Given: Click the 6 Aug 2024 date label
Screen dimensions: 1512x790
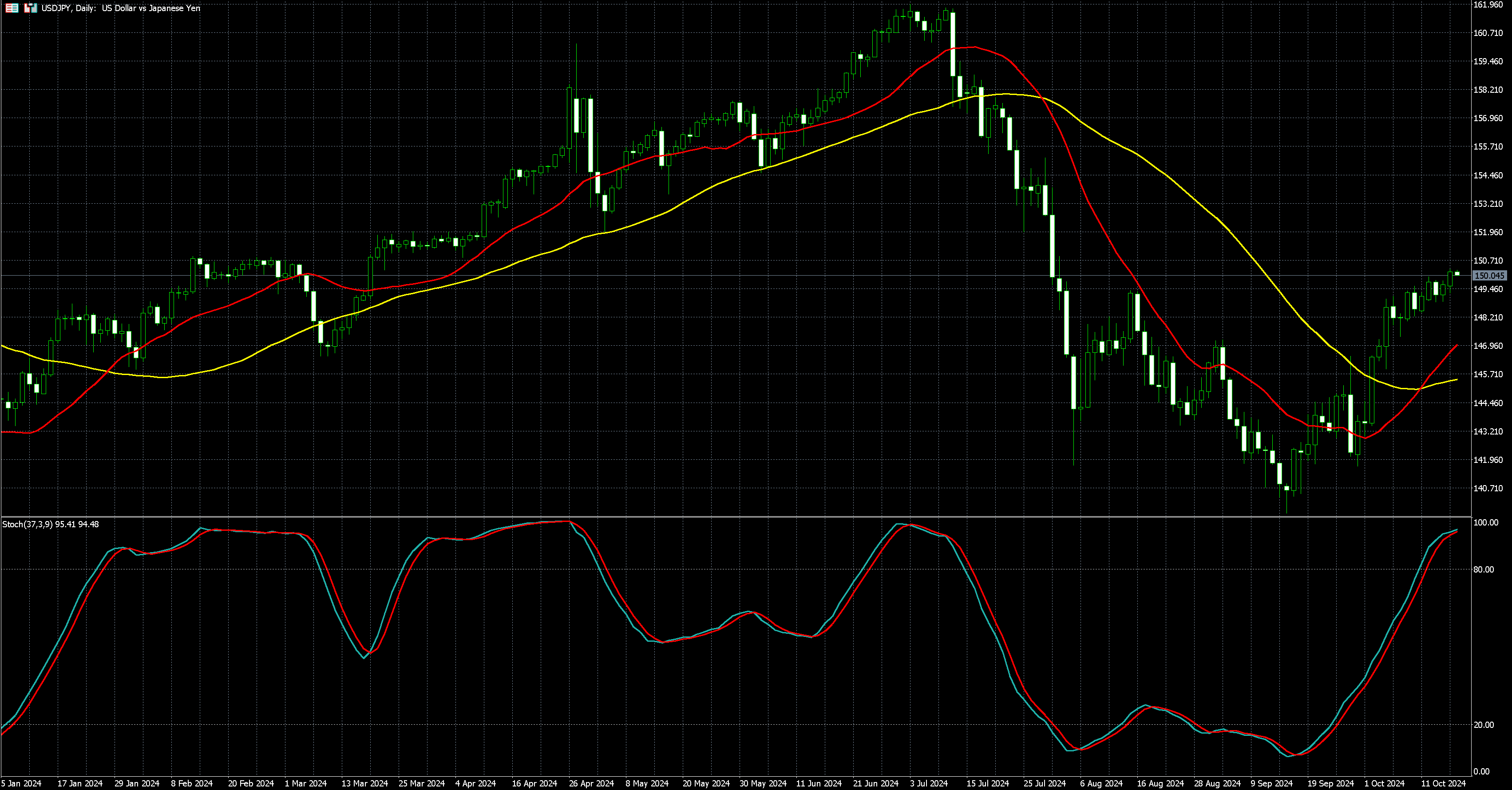Looking at the screenshot, I should tap(1101, 783).
